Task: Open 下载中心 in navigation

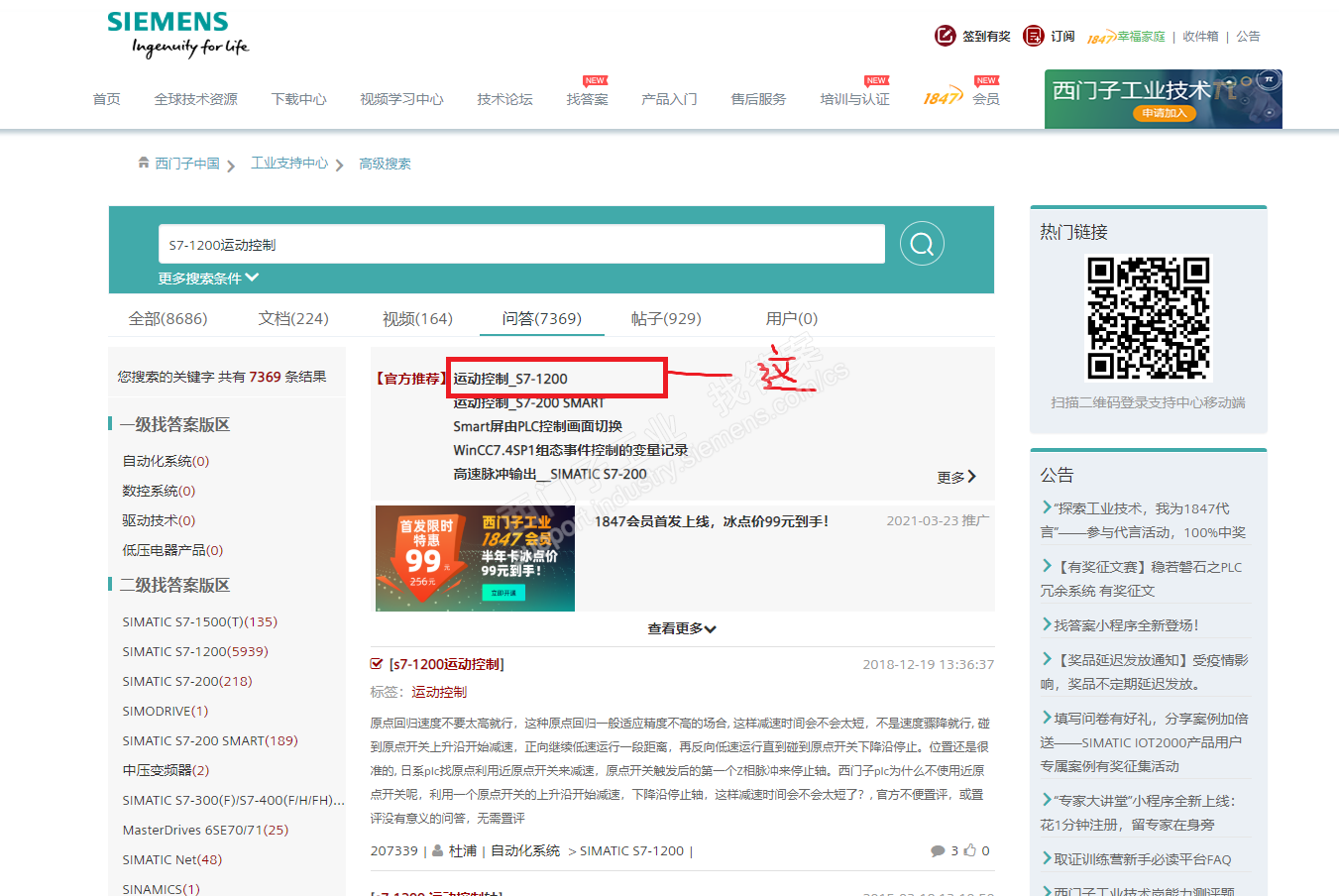Action: click(298, 99)
